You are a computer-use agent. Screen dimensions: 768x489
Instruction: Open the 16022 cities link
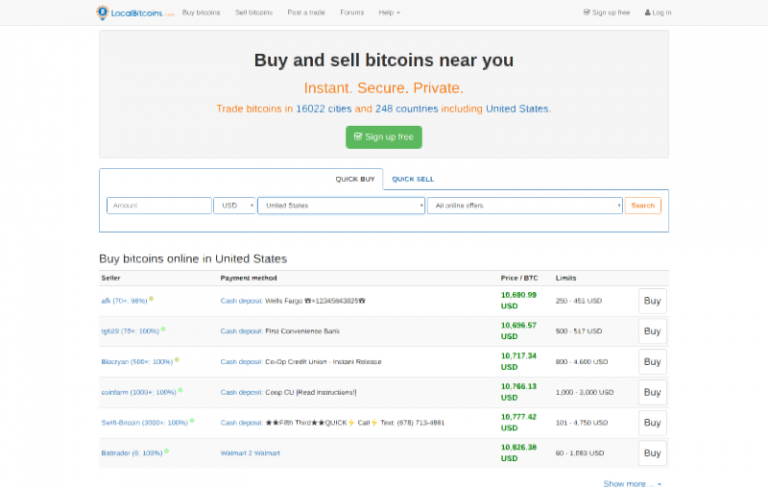point(324,109)
